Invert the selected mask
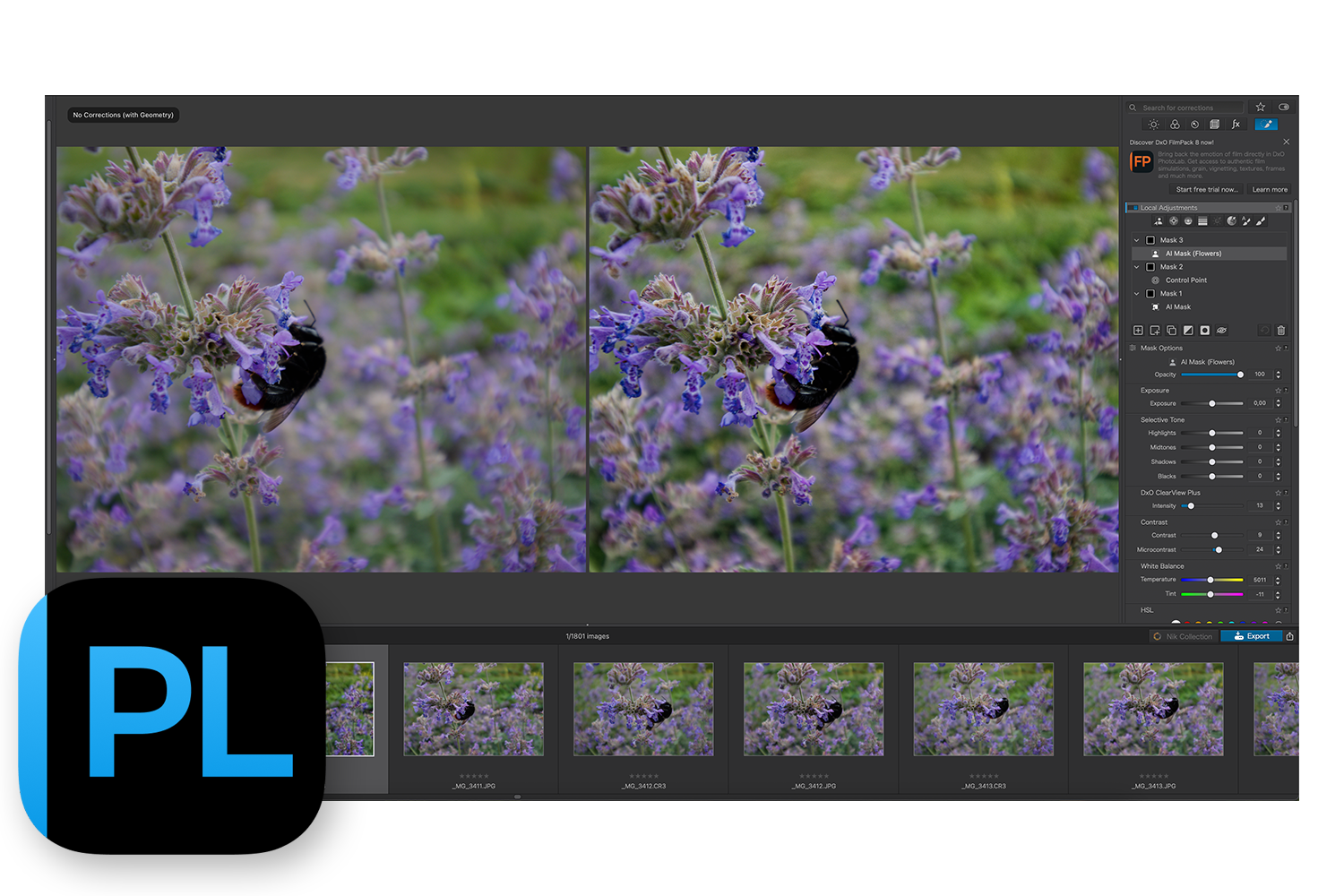This screenshot has width=1344, height=896. point(1188,331)
